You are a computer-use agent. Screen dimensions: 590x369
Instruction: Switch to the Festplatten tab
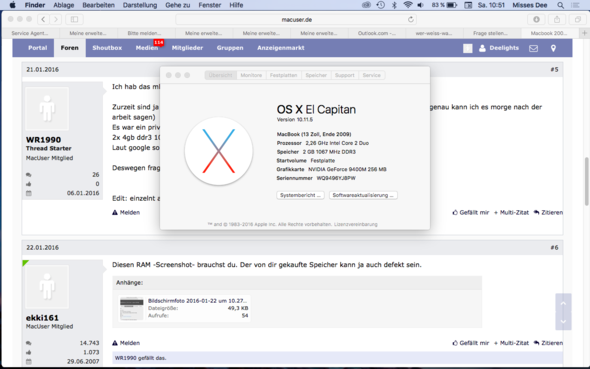283,75
